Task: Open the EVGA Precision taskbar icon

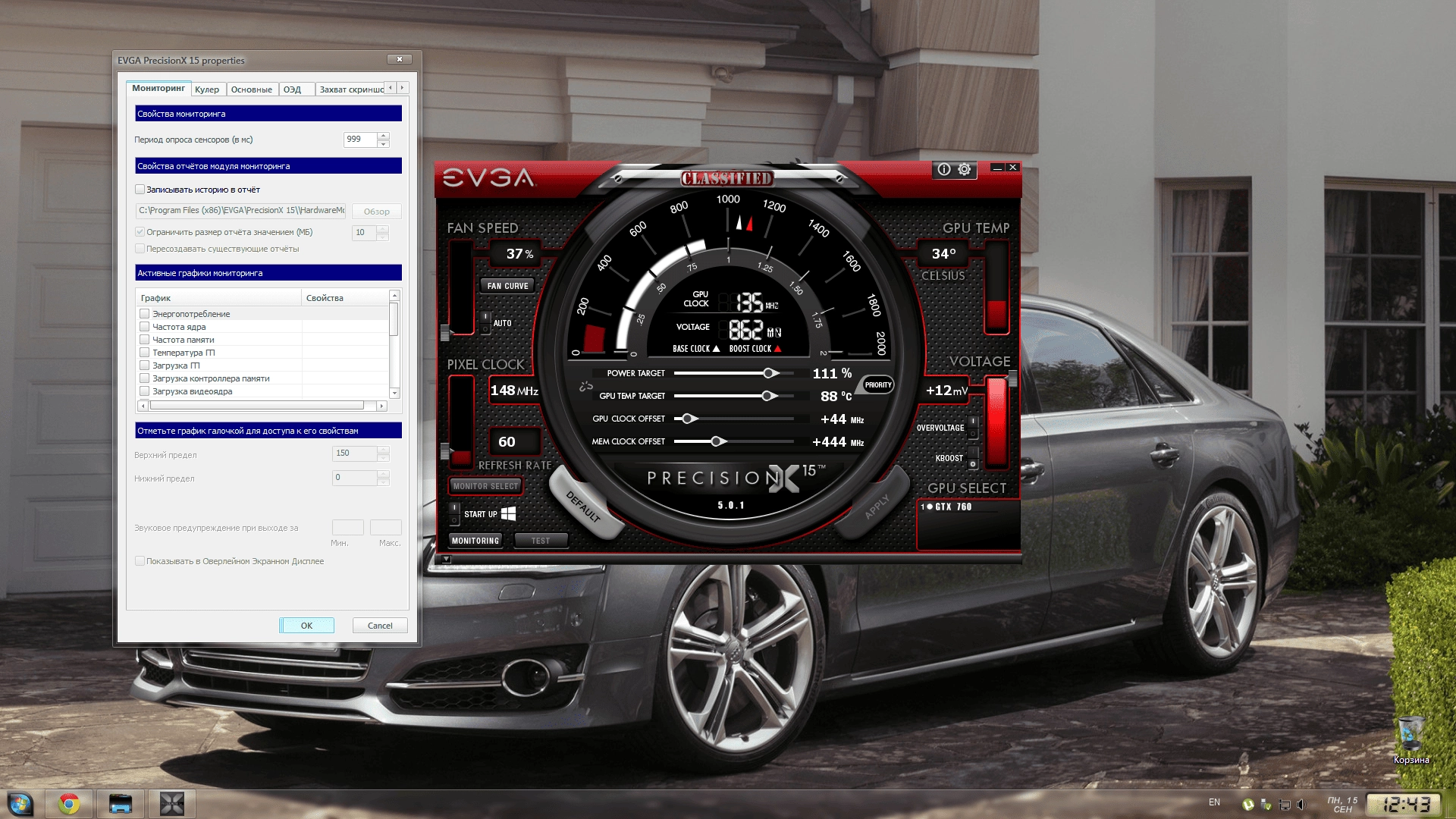Action: [172, 804]
